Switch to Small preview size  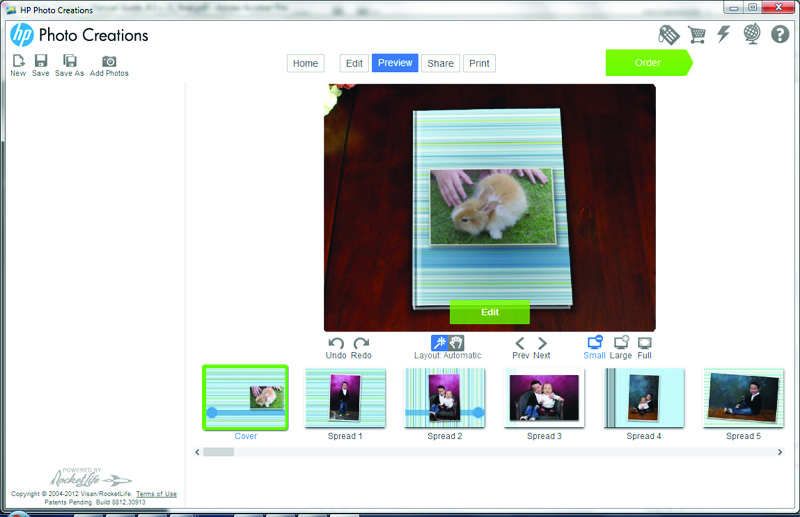pos(595,342)
